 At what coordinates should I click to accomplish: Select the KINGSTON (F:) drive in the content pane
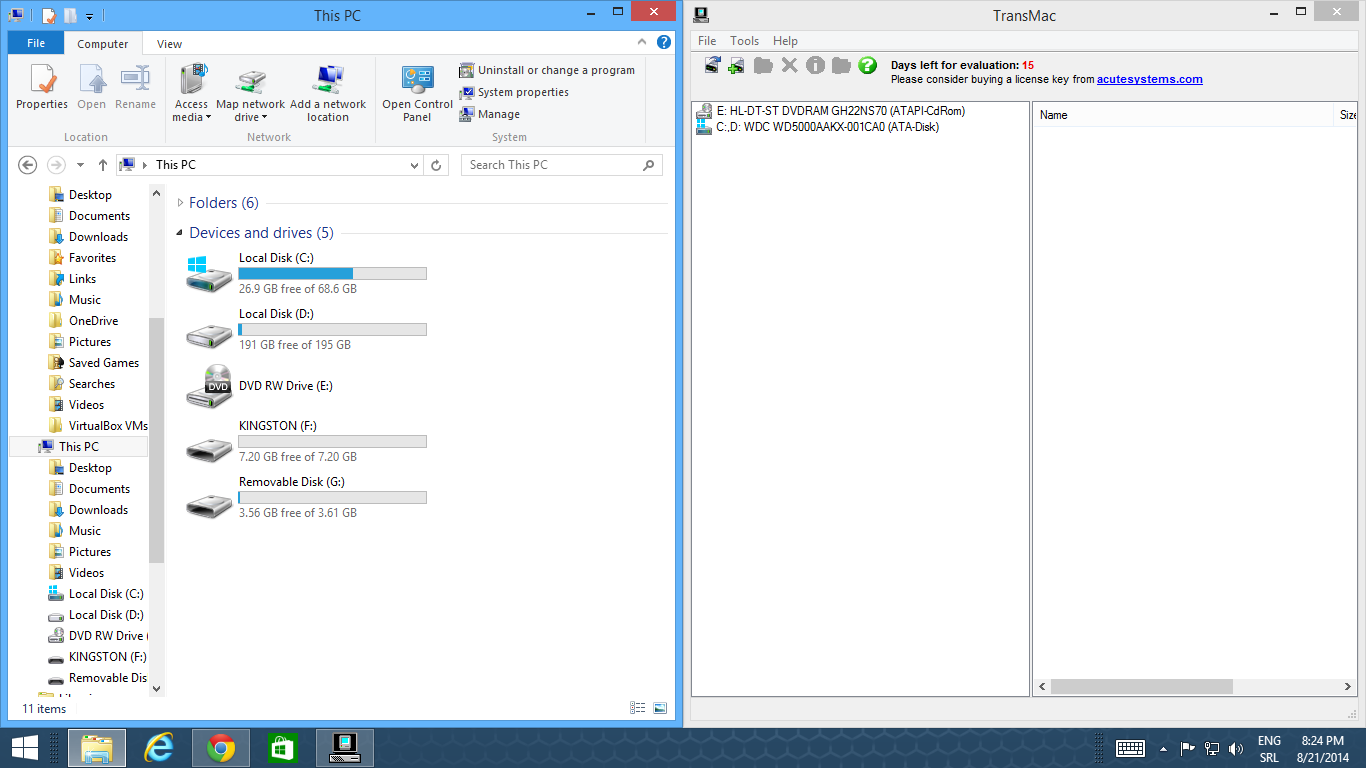pos(306,441)
